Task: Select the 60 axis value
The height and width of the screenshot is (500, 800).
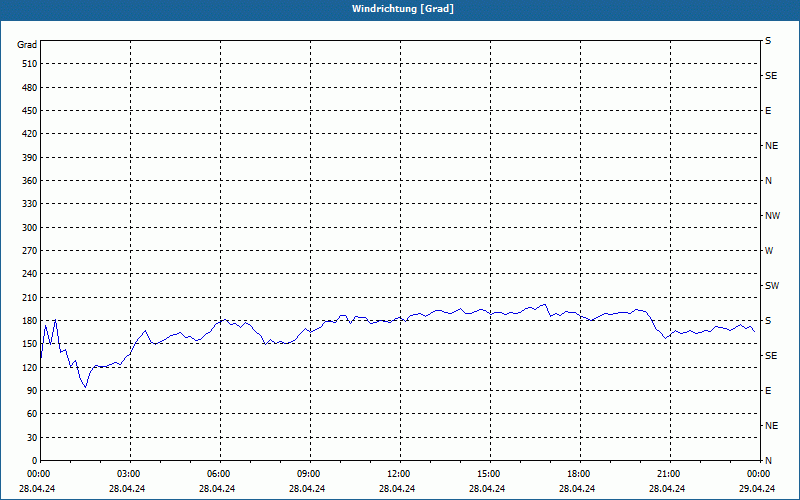Action: pos(32,414)
